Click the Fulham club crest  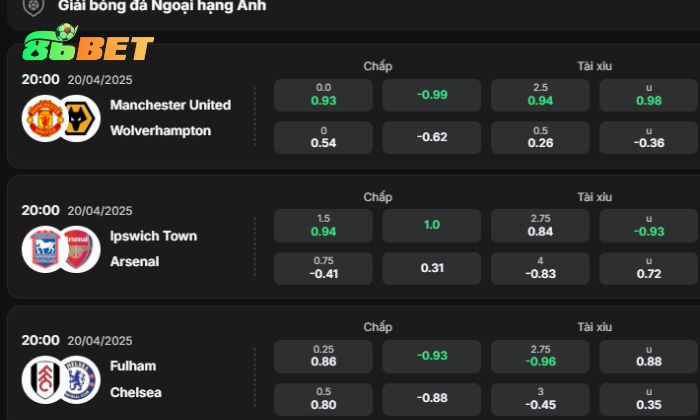(44, 379)
